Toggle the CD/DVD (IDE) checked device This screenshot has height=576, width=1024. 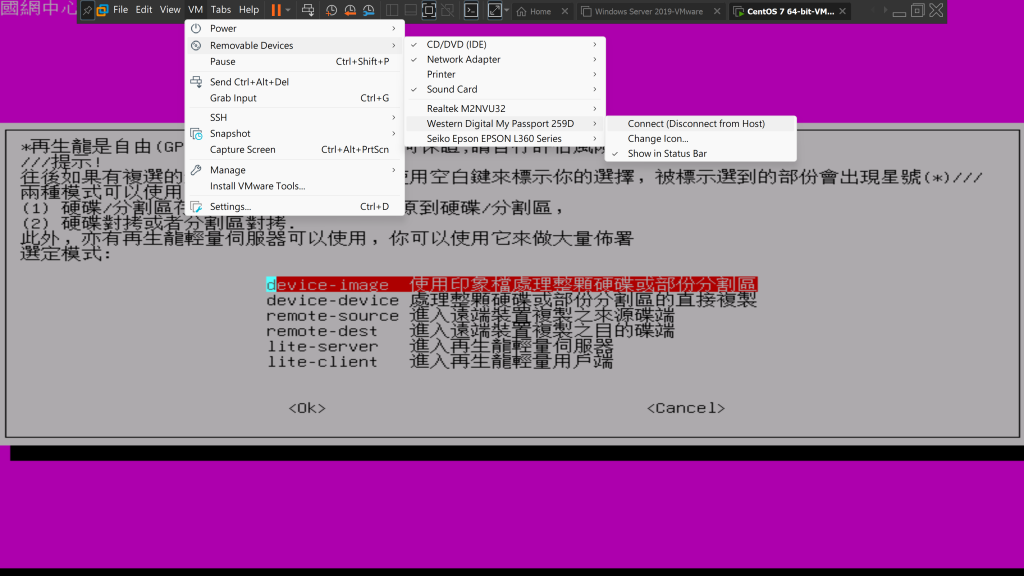click(x=456, y=45)
